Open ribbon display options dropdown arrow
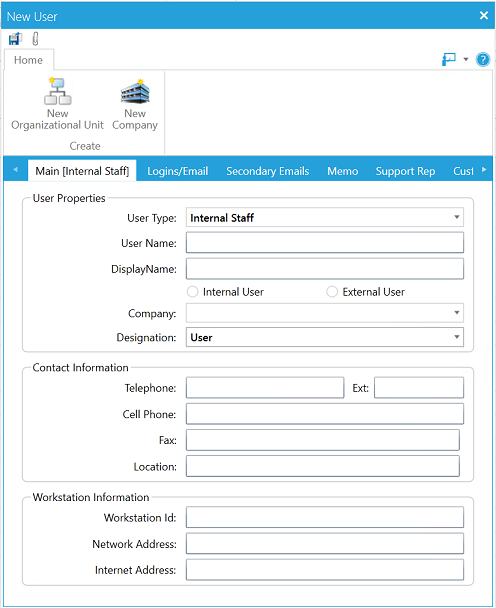 pyautogui.click(x=466, y=60)
